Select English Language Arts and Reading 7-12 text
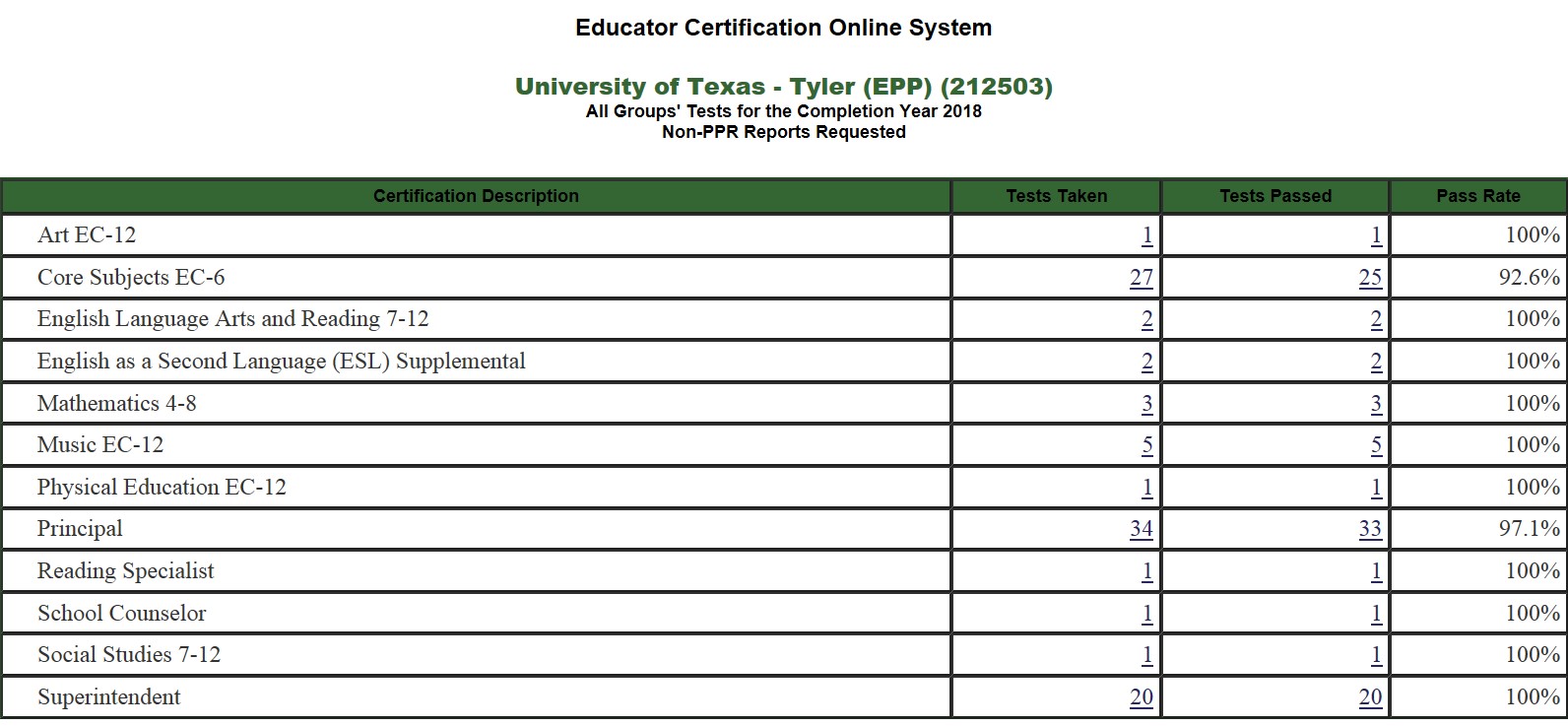 [233, 319]
